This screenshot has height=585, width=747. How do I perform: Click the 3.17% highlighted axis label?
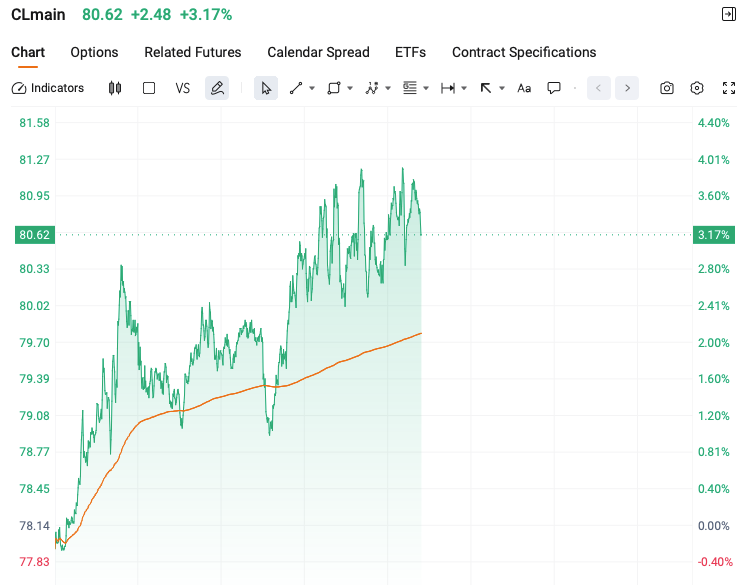tap(714, 235)
